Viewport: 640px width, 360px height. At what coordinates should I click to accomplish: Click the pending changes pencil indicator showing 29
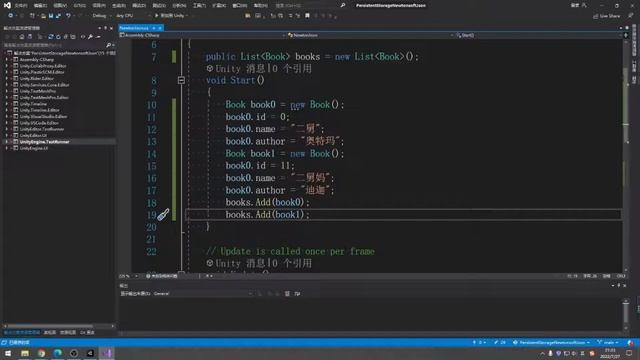pos(500,342)
